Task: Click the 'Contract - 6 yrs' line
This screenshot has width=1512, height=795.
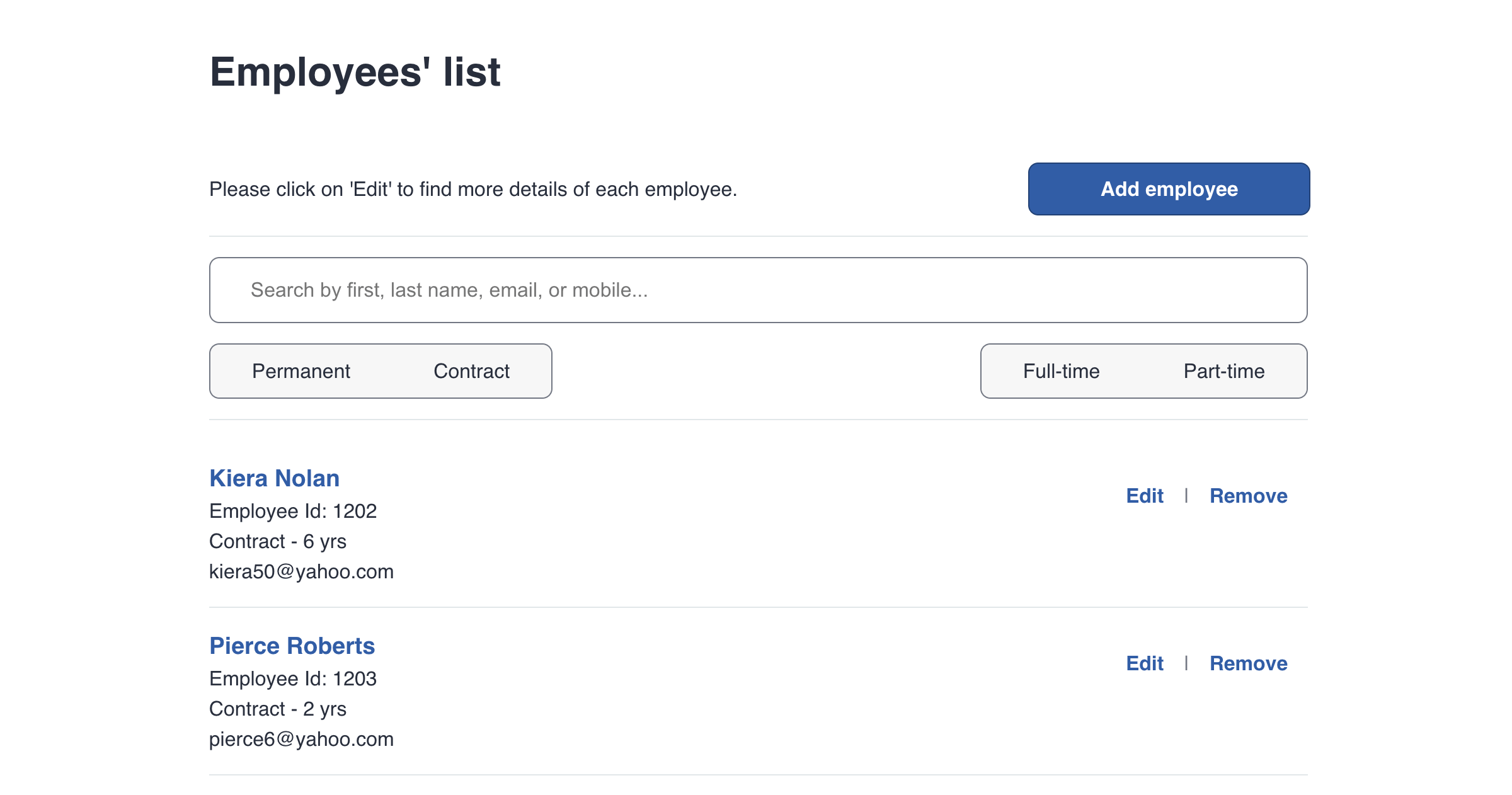Action: [x=278, y=541]
